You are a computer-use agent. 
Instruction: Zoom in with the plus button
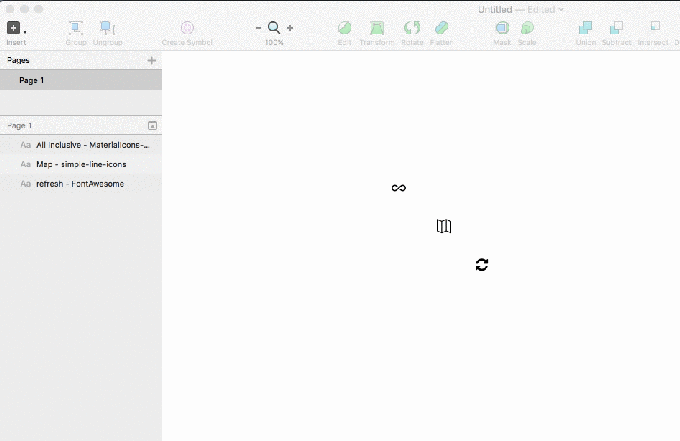290,28
